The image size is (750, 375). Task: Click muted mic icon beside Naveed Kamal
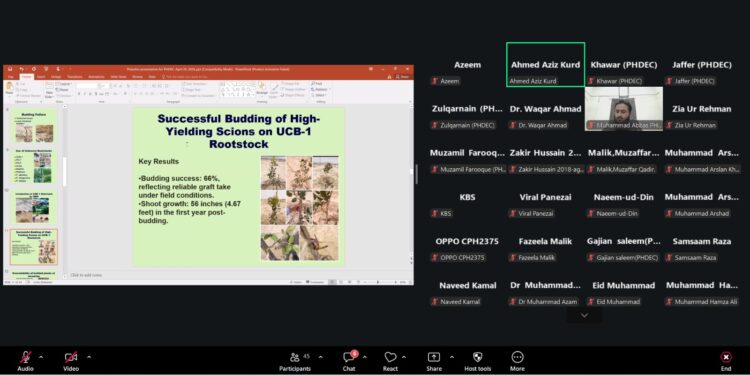[x=435, y=302]
